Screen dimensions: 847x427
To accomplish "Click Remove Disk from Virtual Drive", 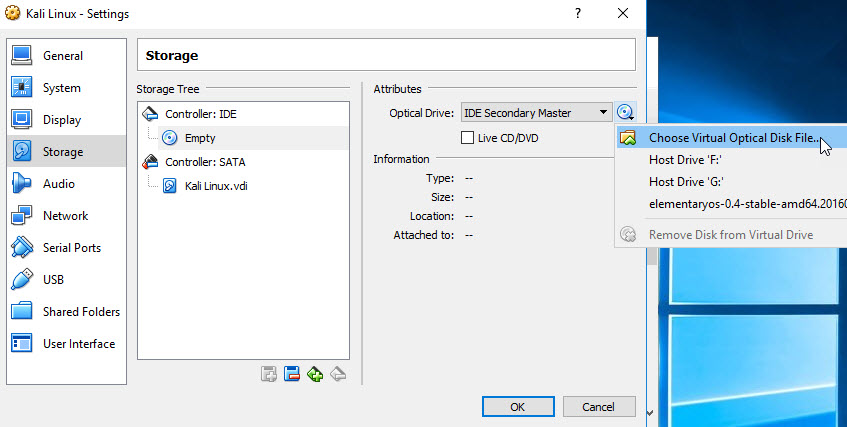I will 731,235.
